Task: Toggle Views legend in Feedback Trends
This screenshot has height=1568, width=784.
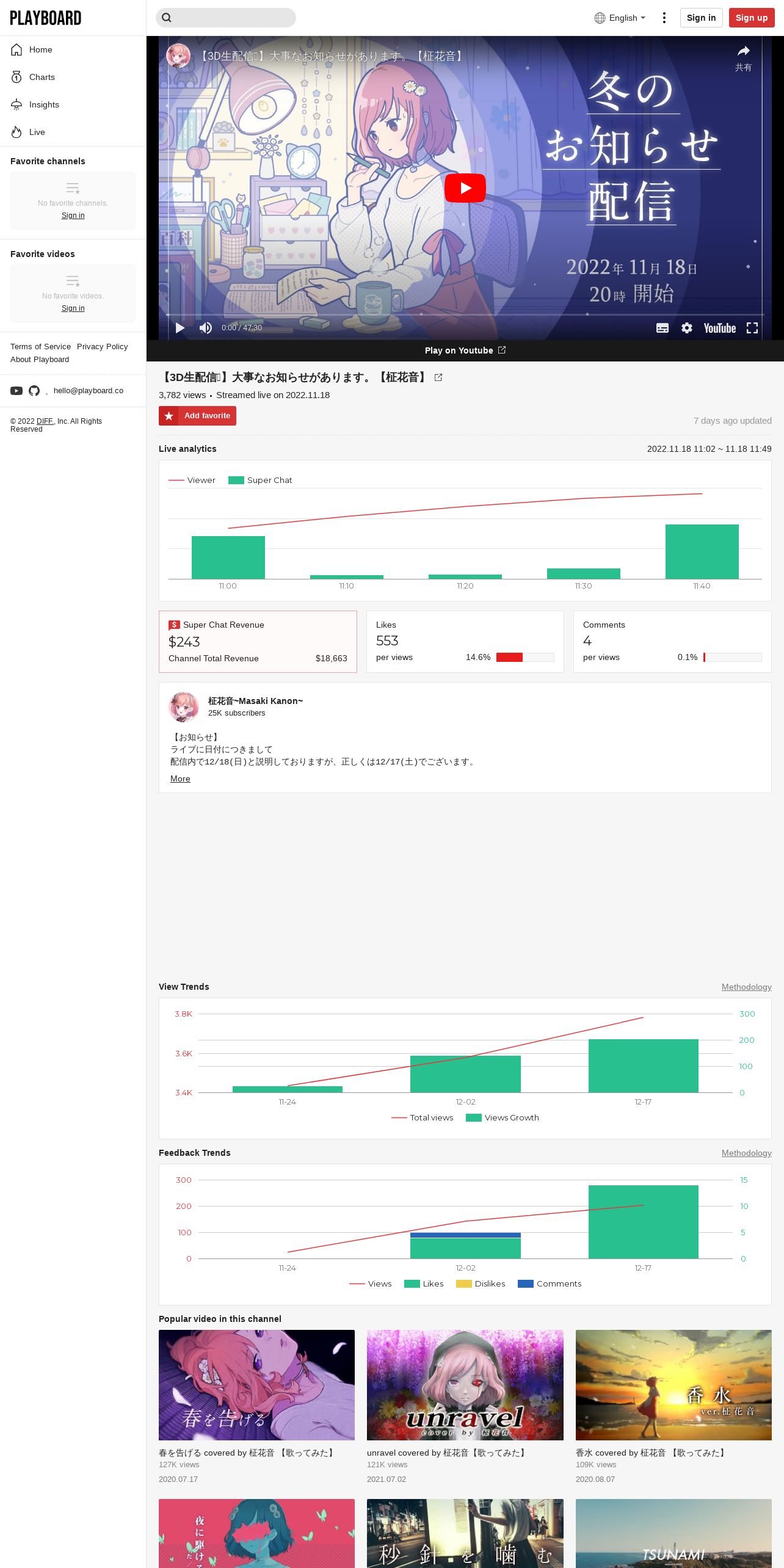Action: [x=371, y=1283]
